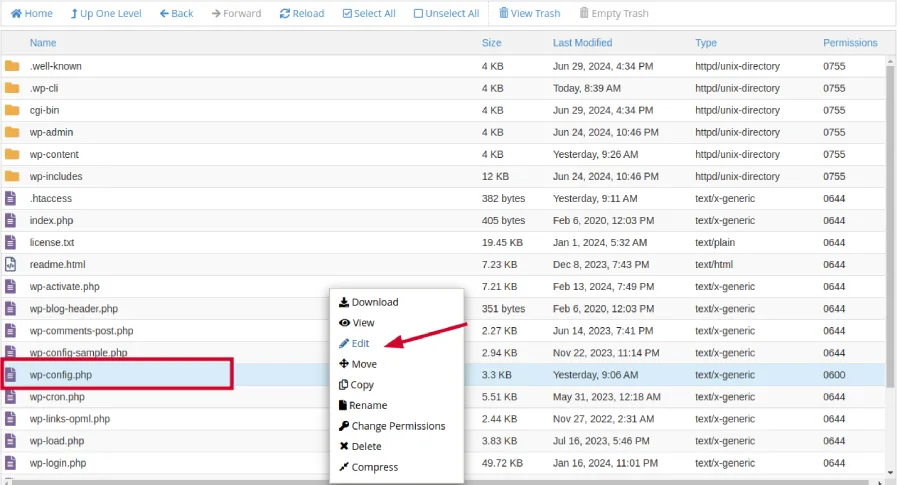The height and width of the screenshot is (485, 900).
Task: Go to Home in the toolbar
Action: coord(32,13)
